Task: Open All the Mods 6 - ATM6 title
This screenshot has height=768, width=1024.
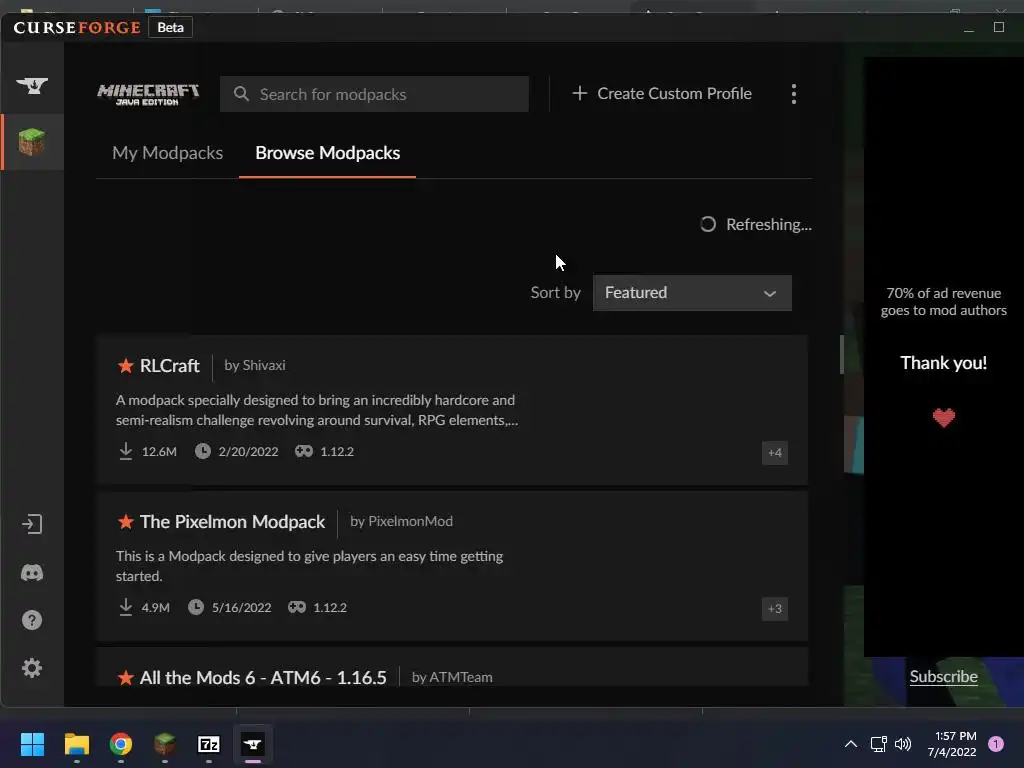Action: [x=263, y=678]
